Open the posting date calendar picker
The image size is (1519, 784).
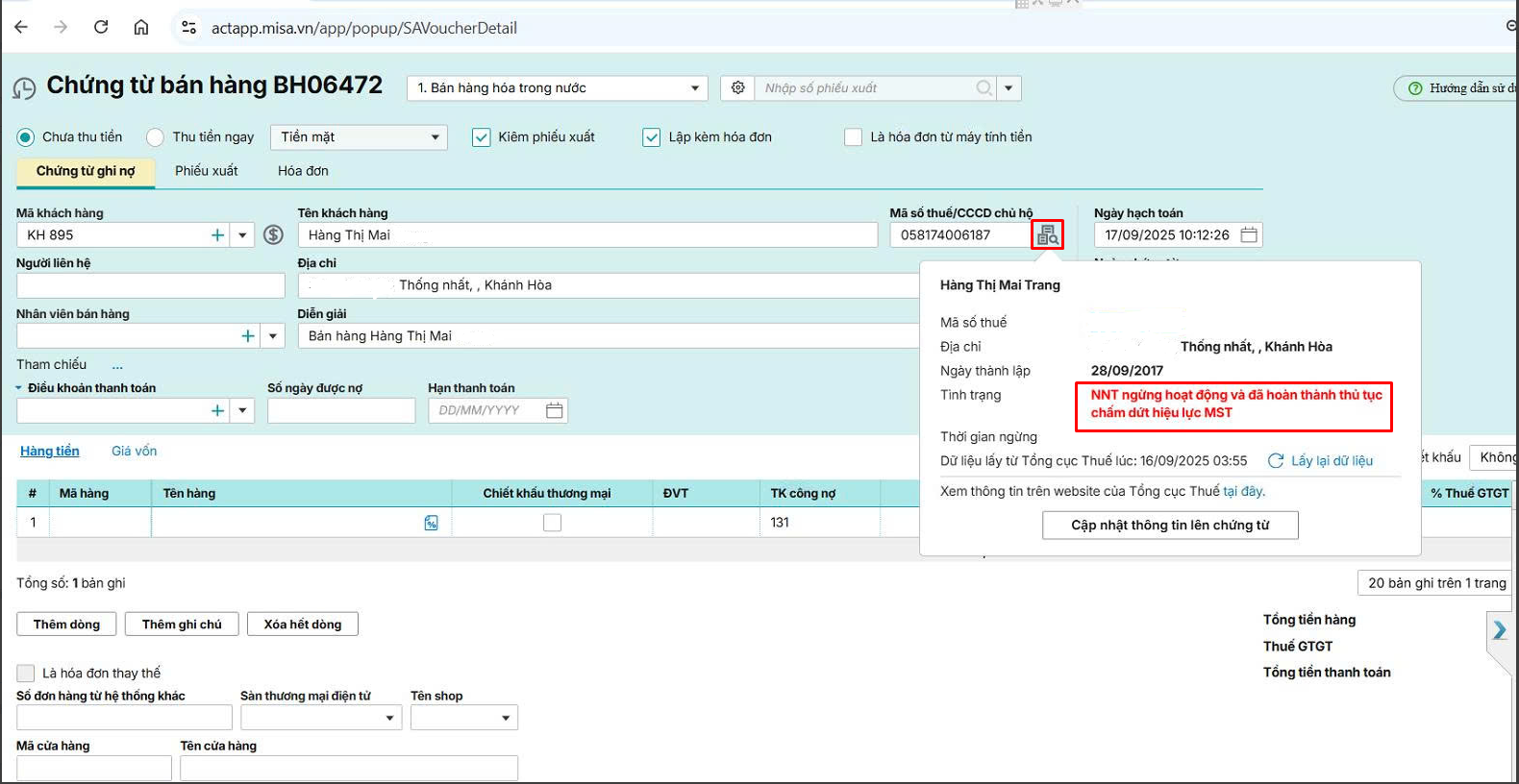(1249, 234)
